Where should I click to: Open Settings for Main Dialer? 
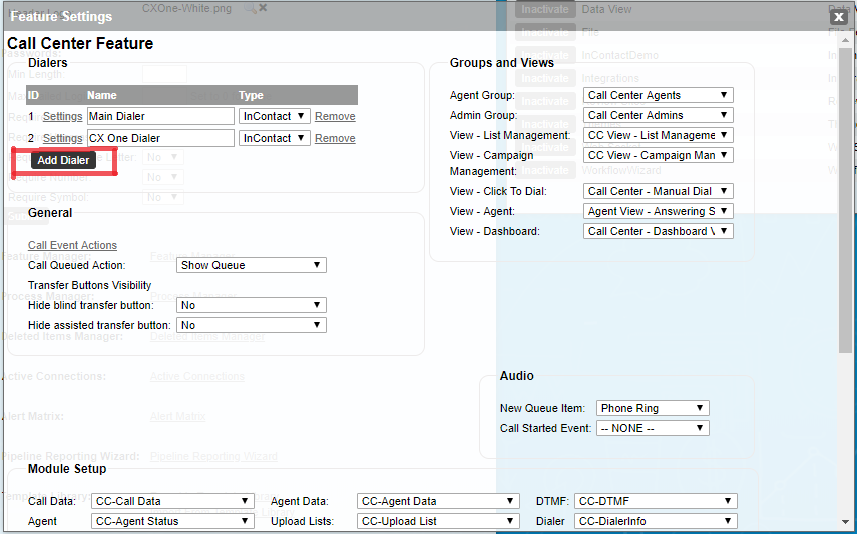click(62, 116)
